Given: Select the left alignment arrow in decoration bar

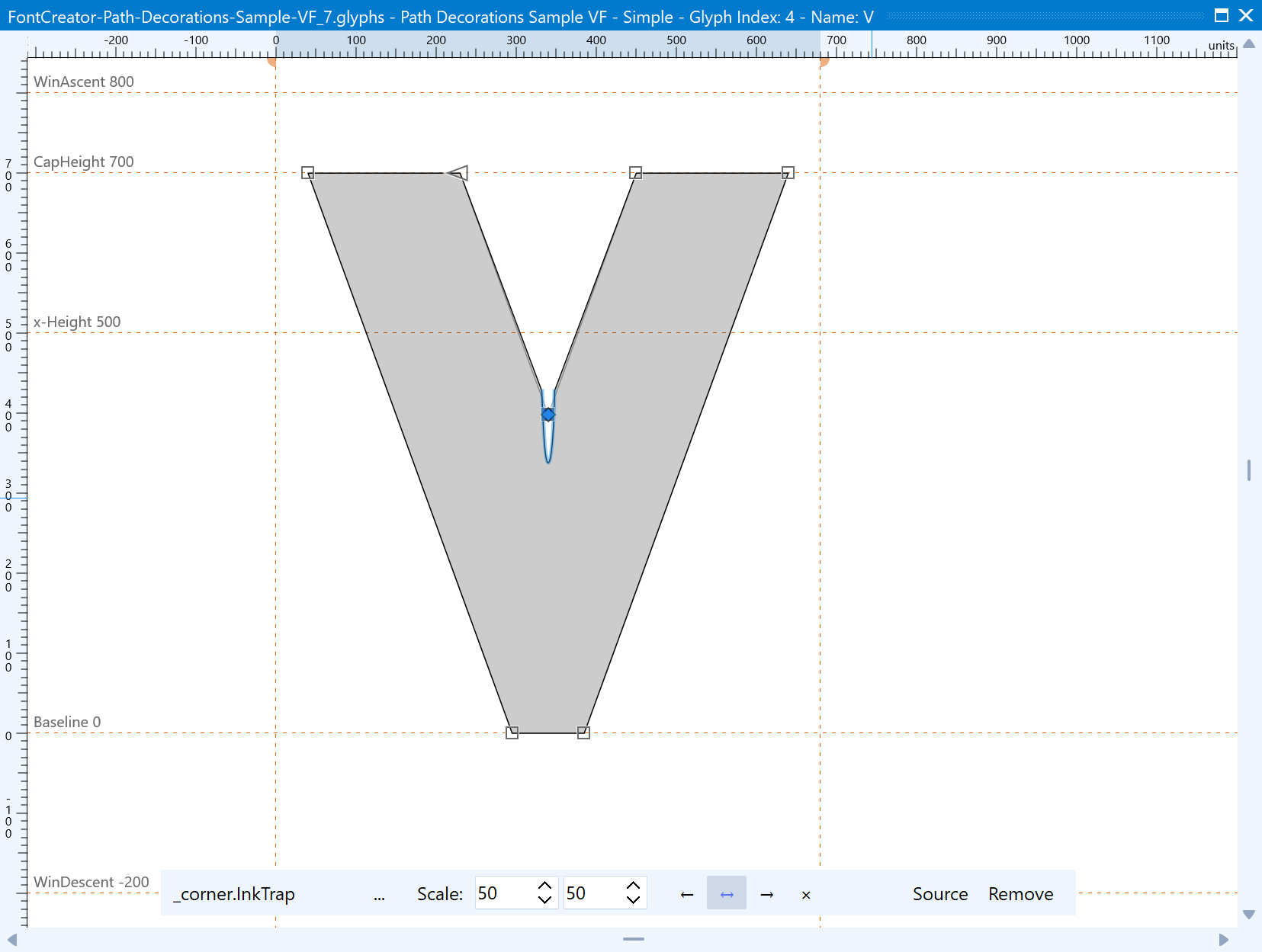Looking at the screenshot, I should click(x=686, y=894).
